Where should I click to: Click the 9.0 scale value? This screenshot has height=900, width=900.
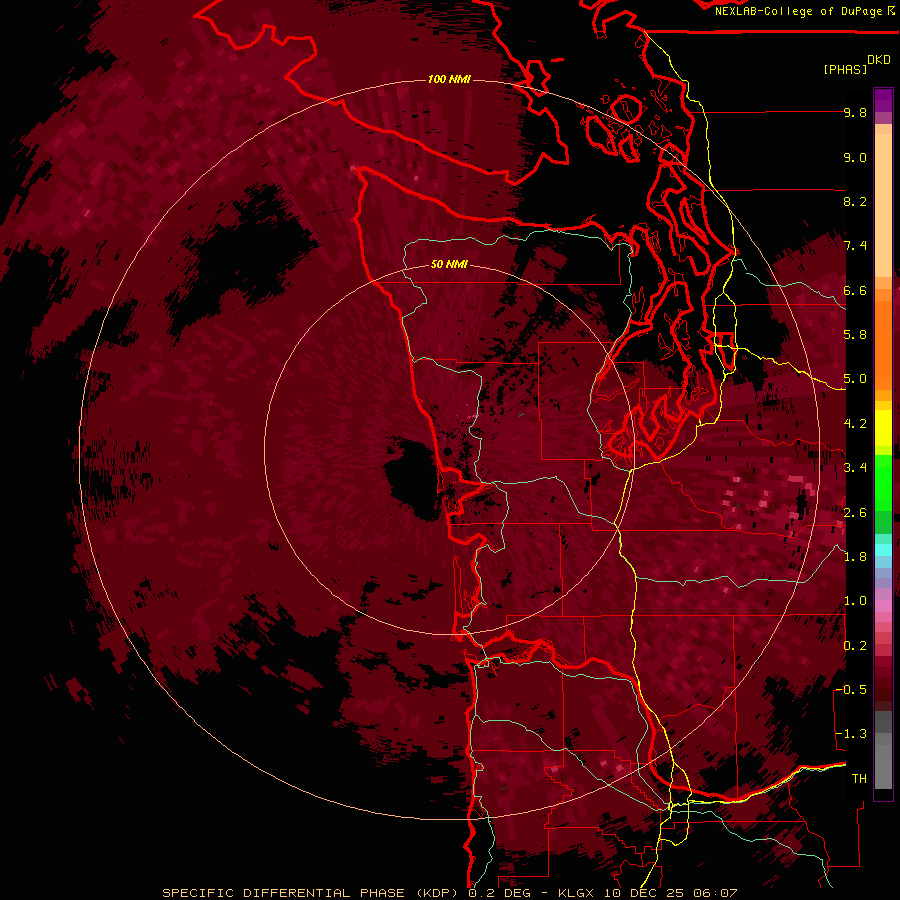pyautogui.click(x=855, y=157)
